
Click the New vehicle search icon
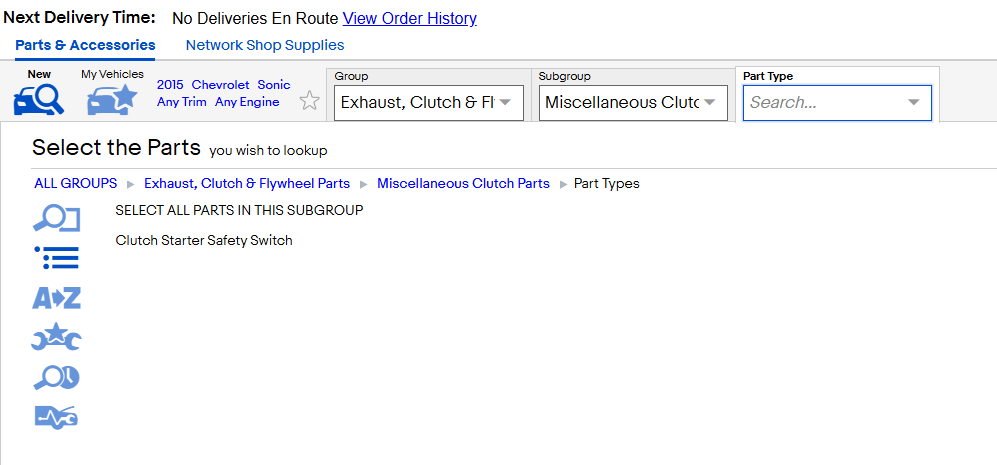click(39, 99)
